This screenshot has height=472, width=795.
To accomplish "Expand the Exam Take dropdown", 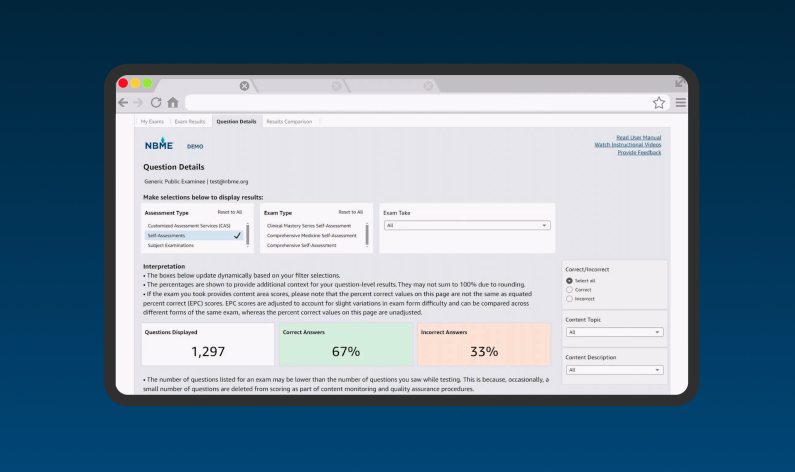I will coord(467,225).
